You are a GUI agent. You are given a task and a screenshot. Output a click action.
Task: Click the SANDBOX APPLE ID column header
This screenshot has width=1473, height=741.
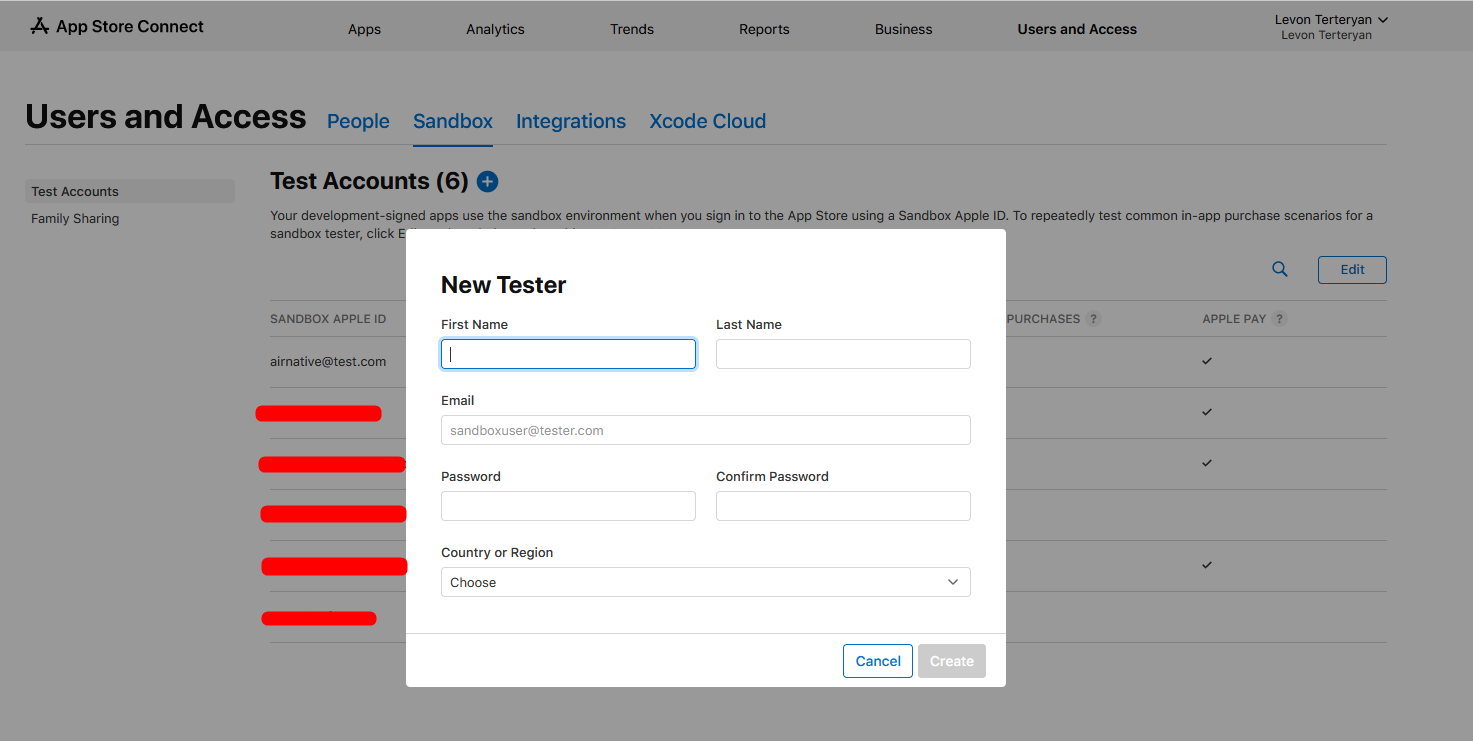tap(328, 319)
